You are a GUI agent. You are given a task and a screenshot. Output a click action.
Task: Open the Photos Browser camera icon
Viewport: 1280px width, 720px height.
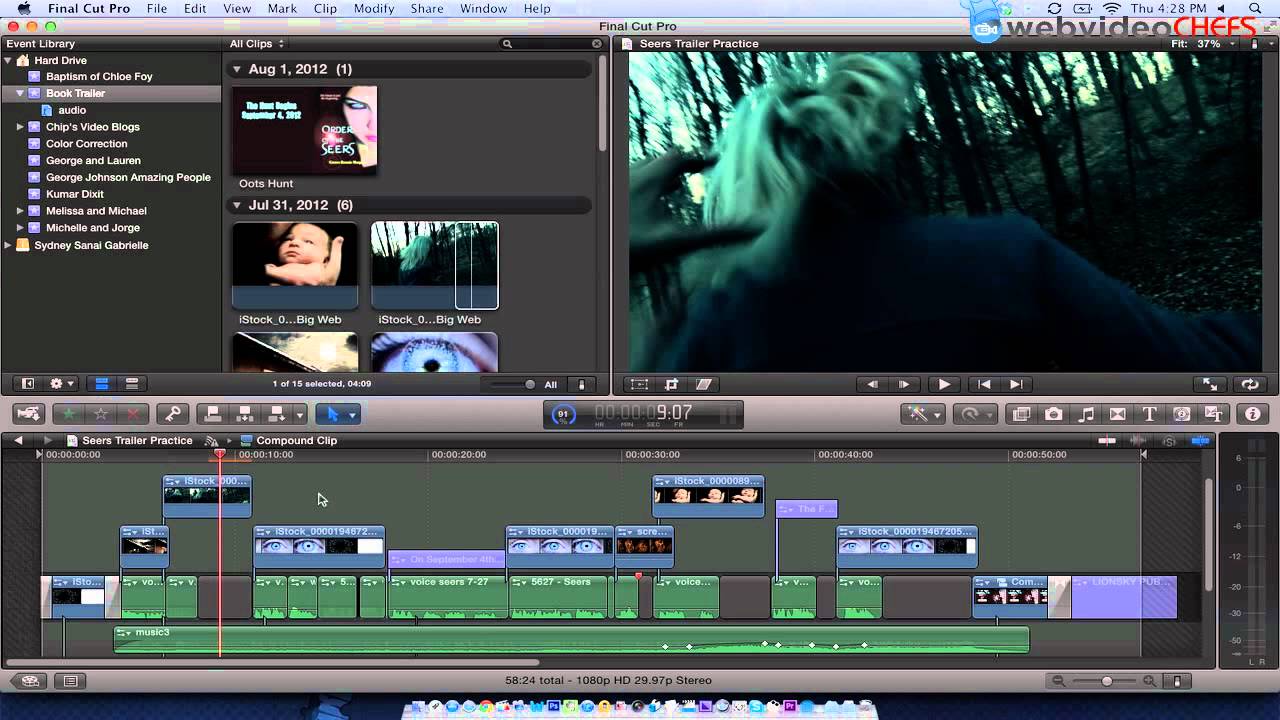(1053, 413)
